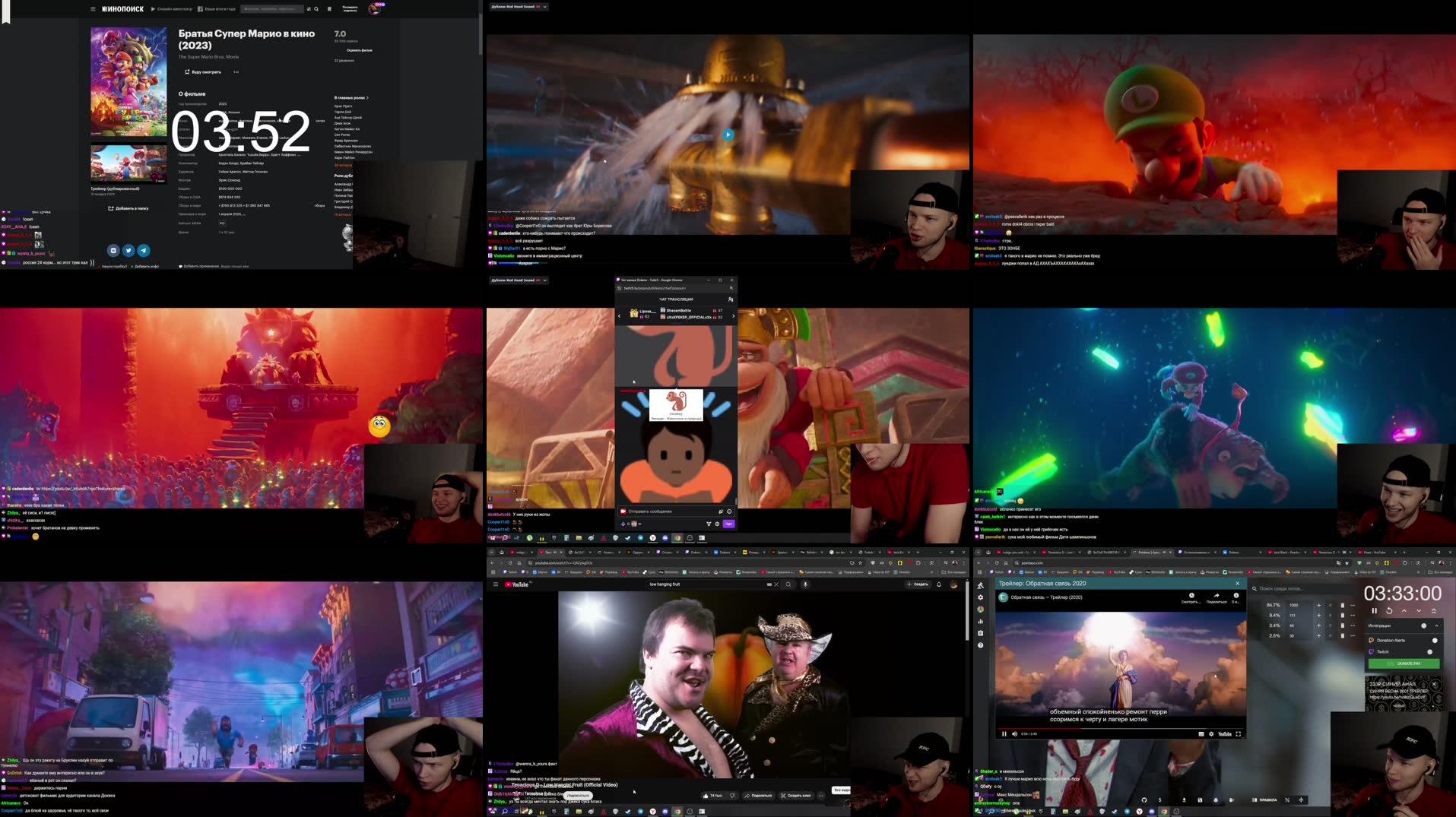Open the three-dots menu next to Буду смотреть
Screen dimensions: 1456x817
pyautogui.click(x=236, y=72)
